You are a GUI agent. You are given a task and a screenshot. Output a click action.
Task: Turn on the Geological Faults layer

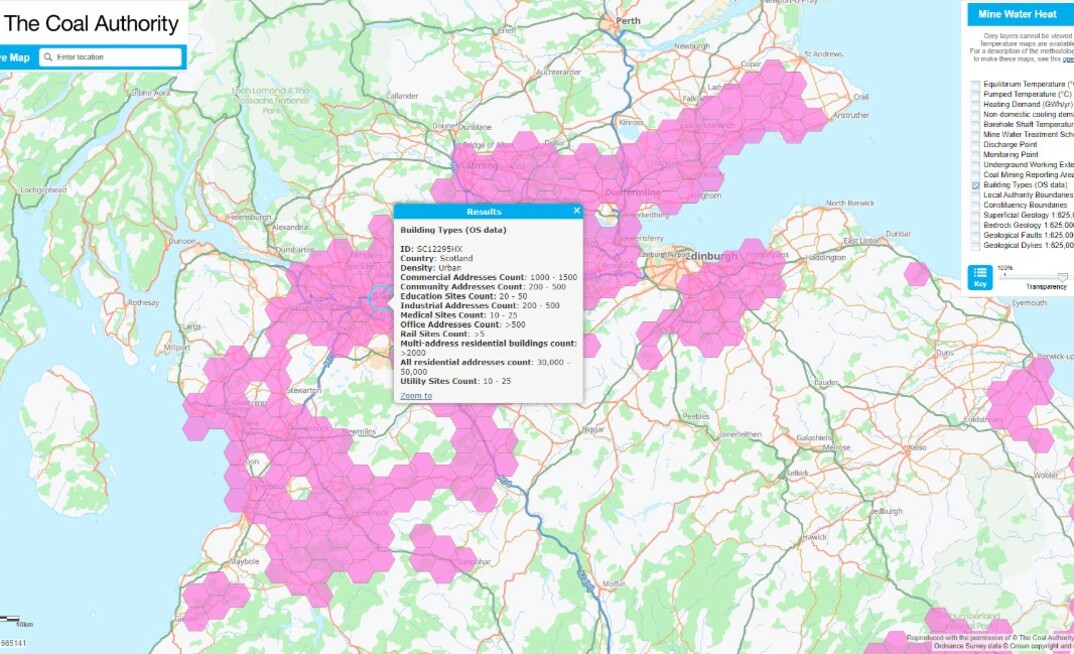(976, 235)
